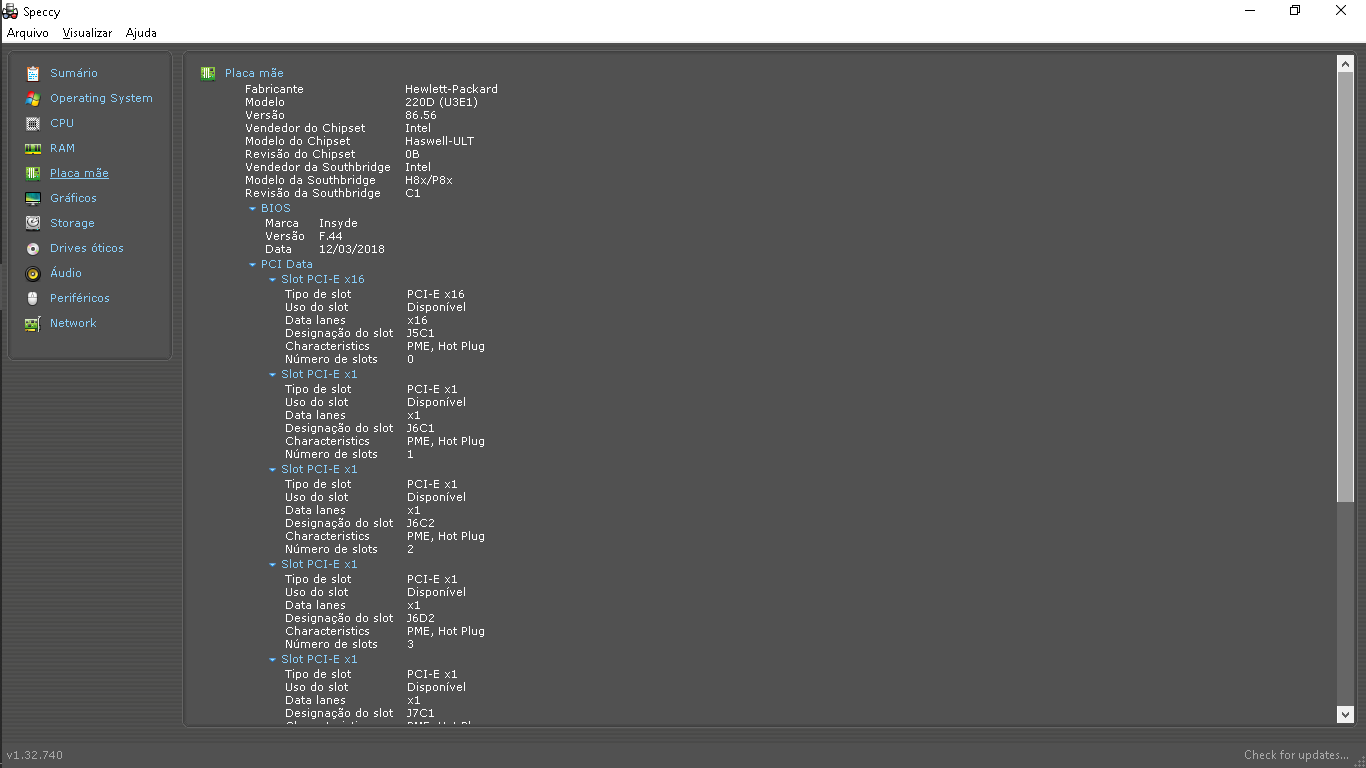Collapse Slot PCI-E x1 with designation J6C1
This screenshot has height=768, width=1366.
[272, 375]
